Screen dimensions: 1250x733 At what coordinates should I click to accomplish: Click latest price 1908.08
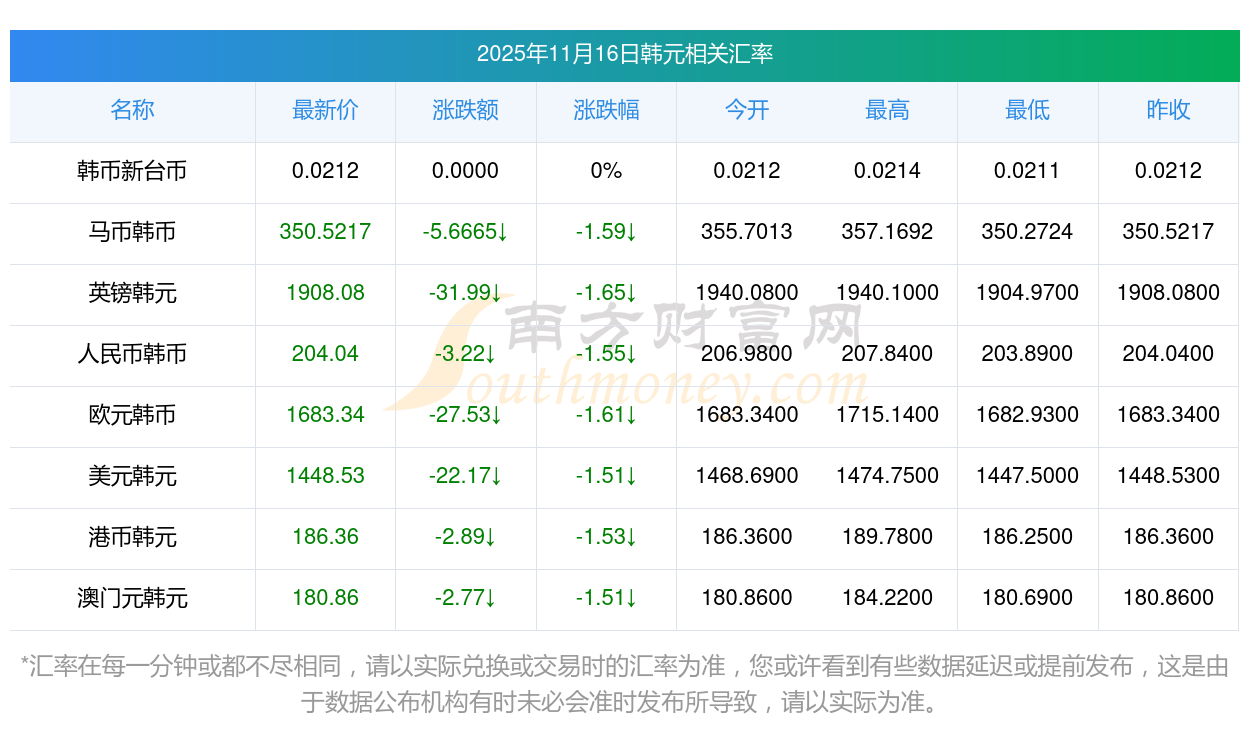pos(325,293)
